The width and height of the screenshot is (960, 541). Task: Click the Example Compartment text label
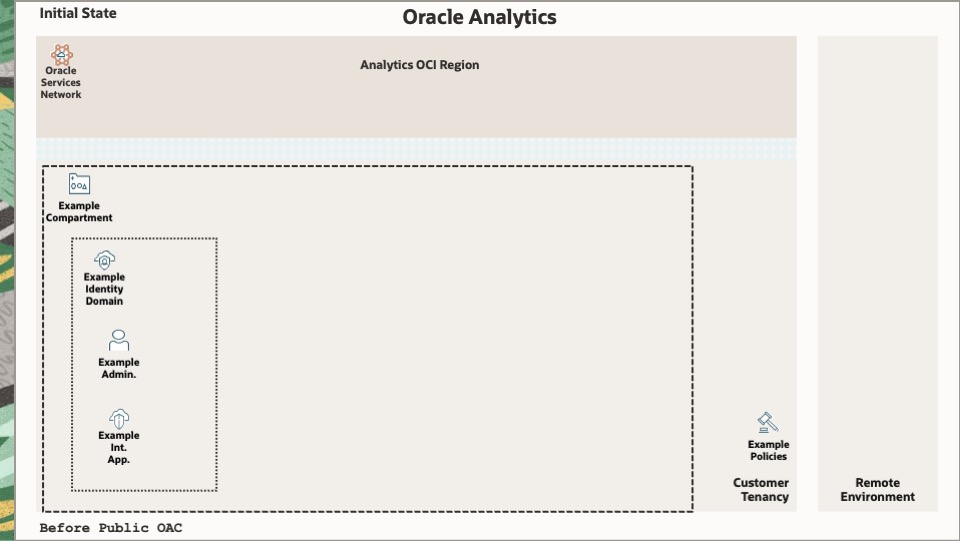(79, 212)
